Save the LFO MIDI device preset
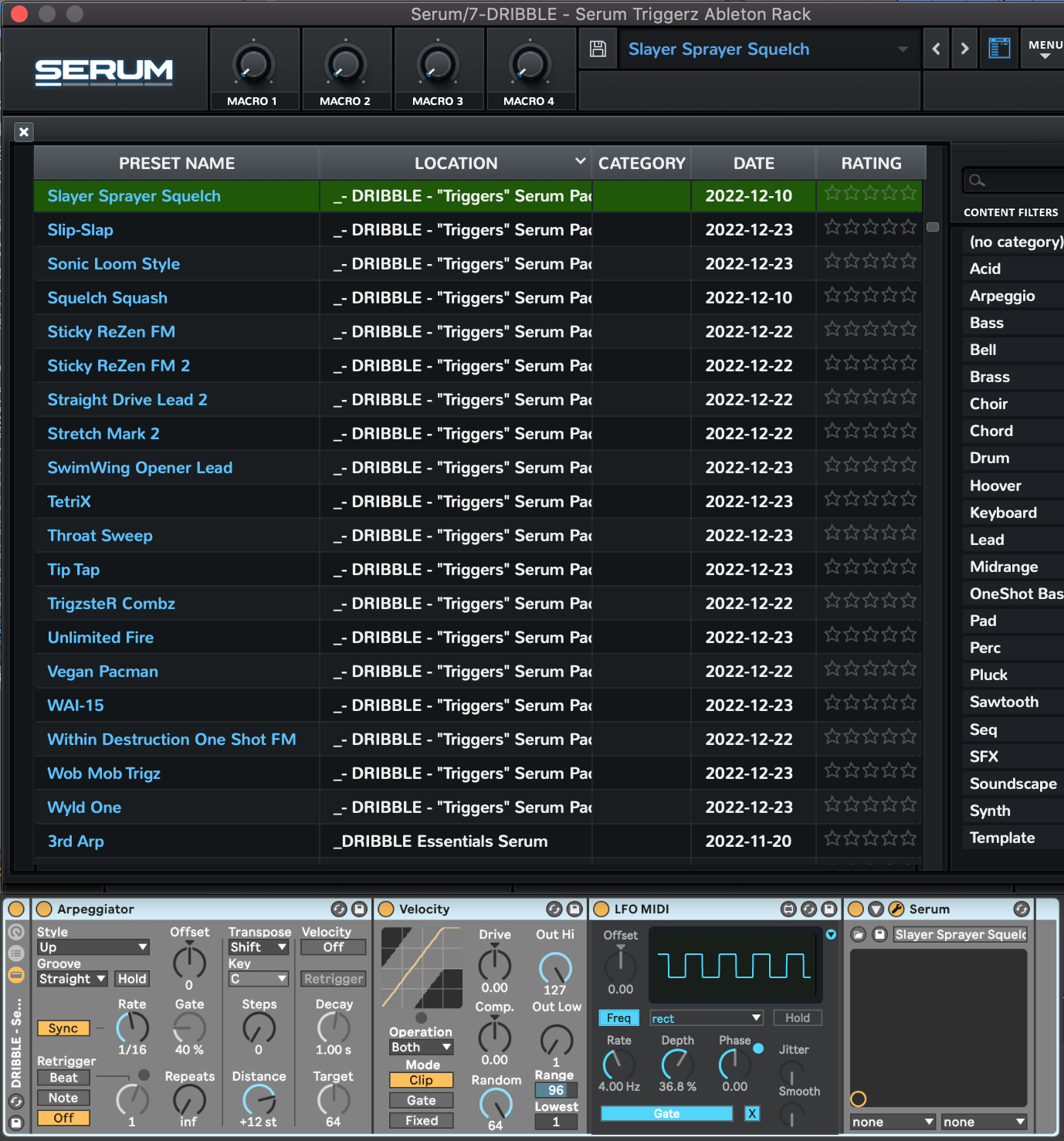The width and height of the screenshot is (1064, 1141). (828, 909)
